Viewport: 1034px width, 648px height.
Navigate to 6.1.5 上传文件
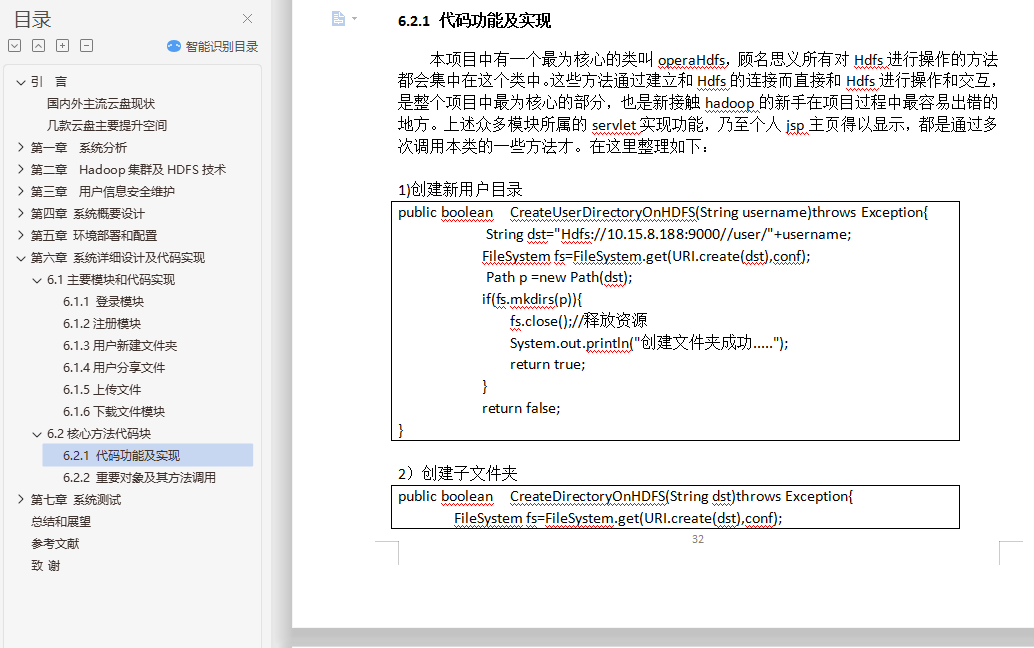[x=102, y=390]
